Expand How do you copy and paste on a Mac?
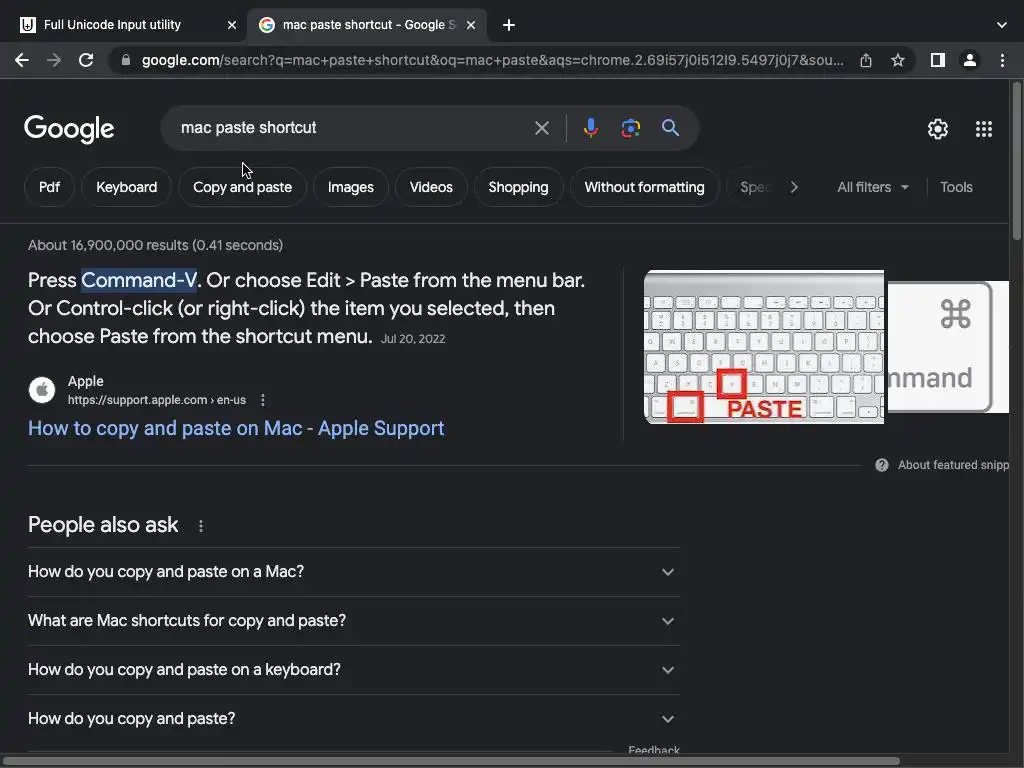 tap(353, 572)
